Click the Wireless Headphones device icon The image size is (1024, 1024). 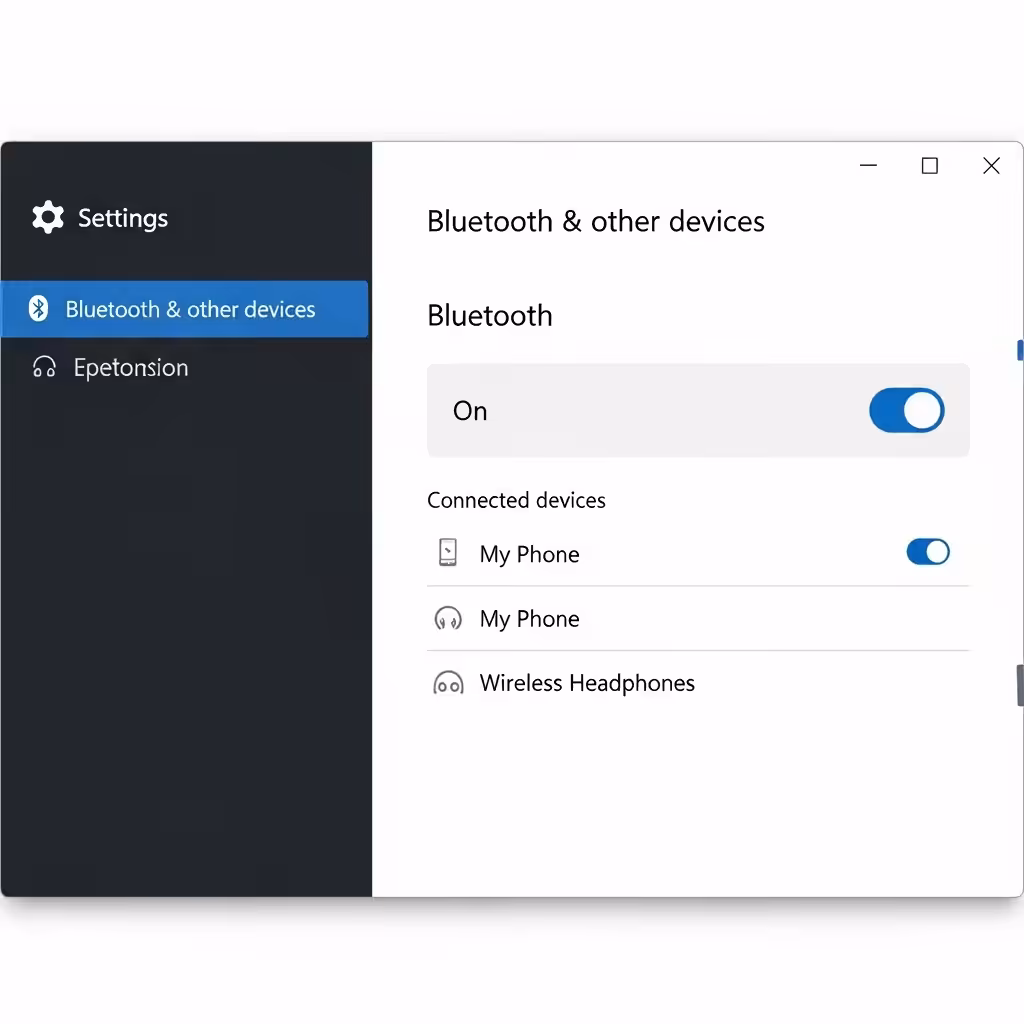pyautogui.click(x=448, y=683)
